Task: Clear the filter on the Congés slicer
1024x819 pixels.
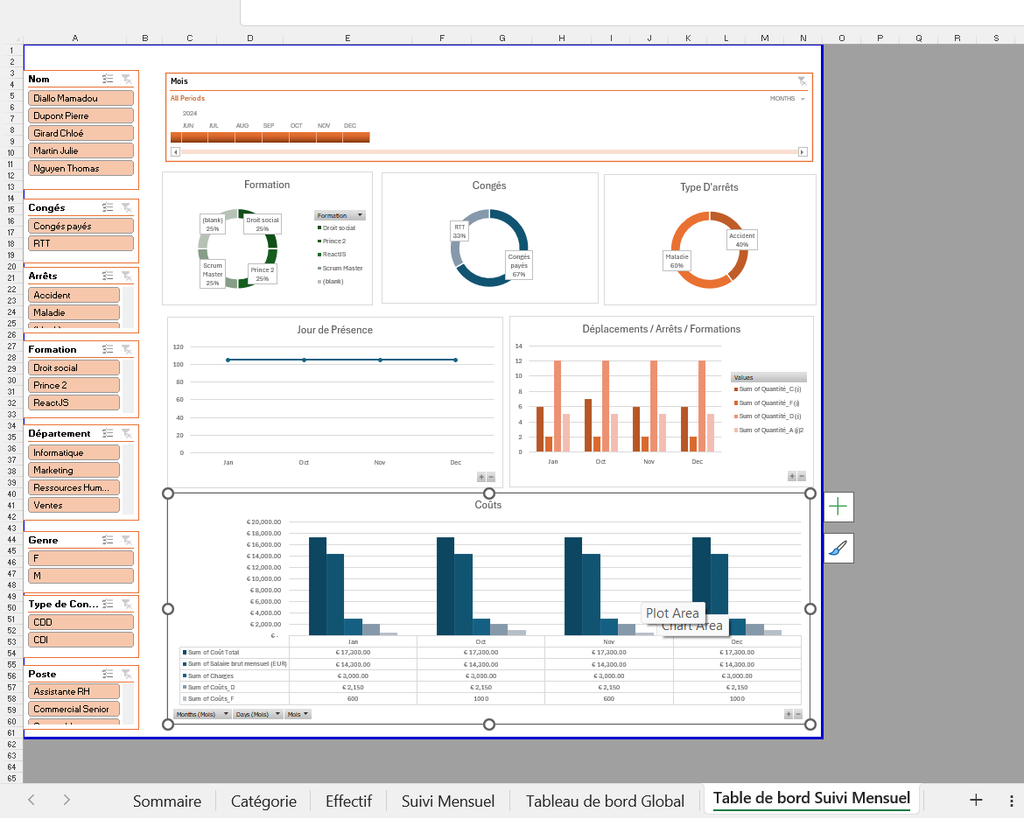Action: pyautogui.click(x=128, y=207)
